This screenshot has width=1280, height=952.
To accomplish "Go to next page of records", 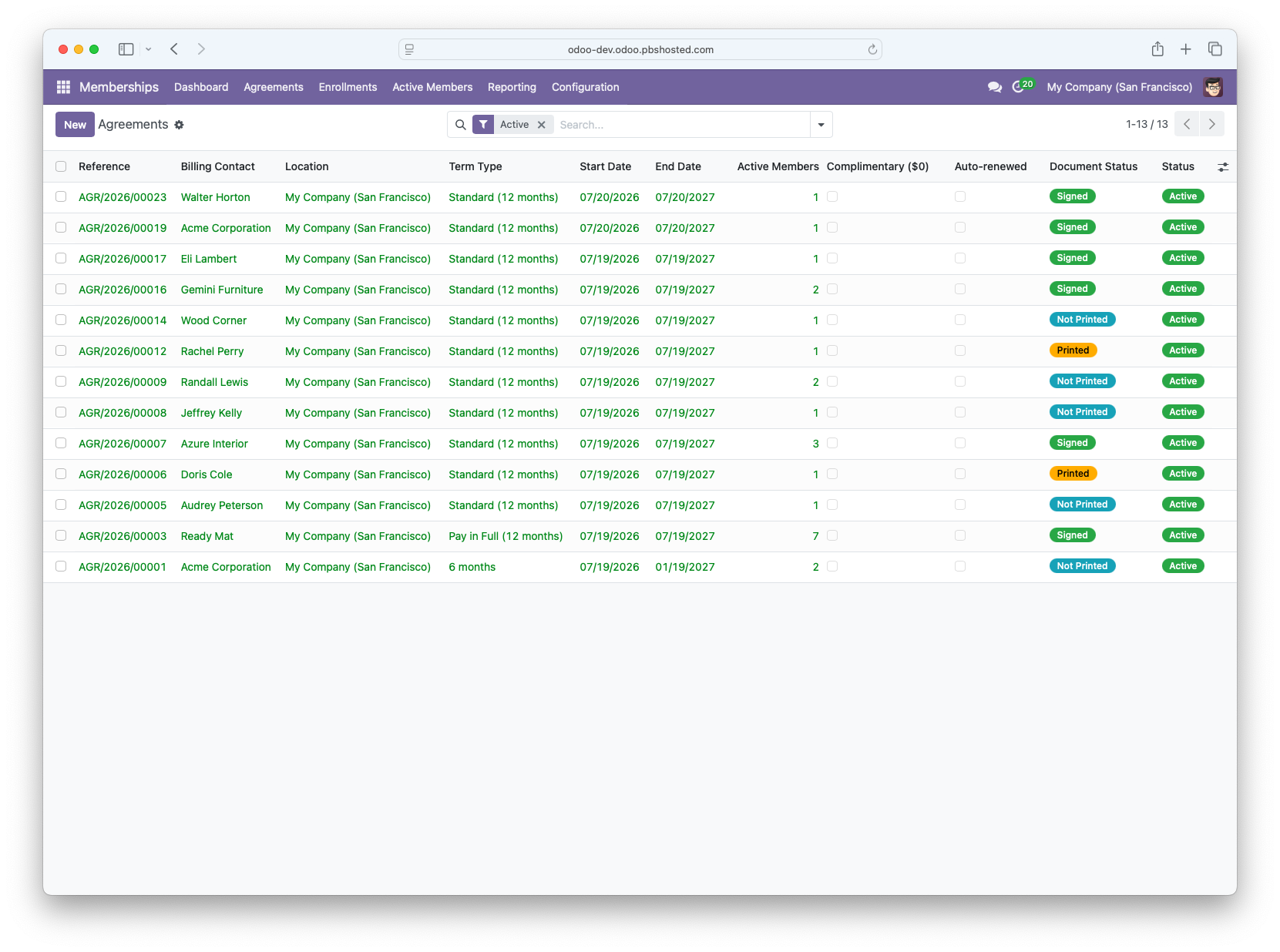I will [1211, 124].
